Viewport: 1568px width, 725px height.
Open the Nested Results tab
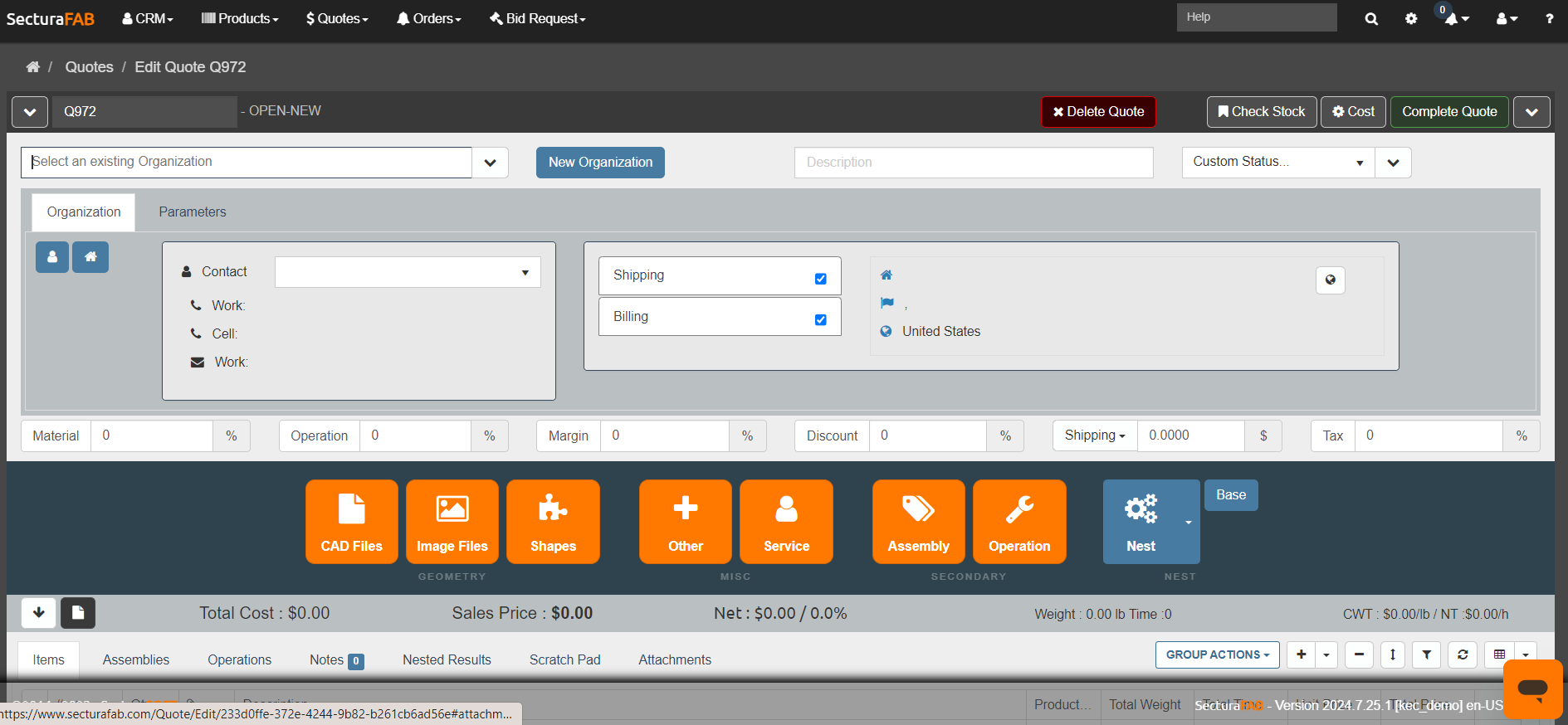pyautogui.click(x=447, y=659)
